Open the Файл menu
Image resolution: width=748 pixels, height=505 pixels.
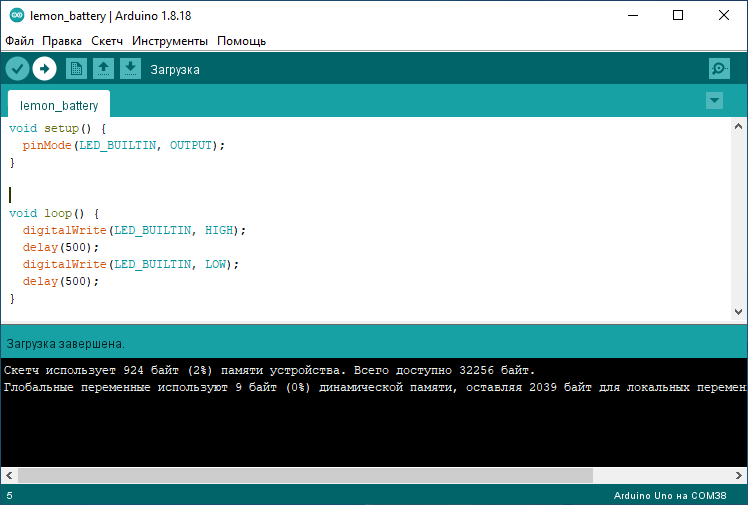(20, 41)
